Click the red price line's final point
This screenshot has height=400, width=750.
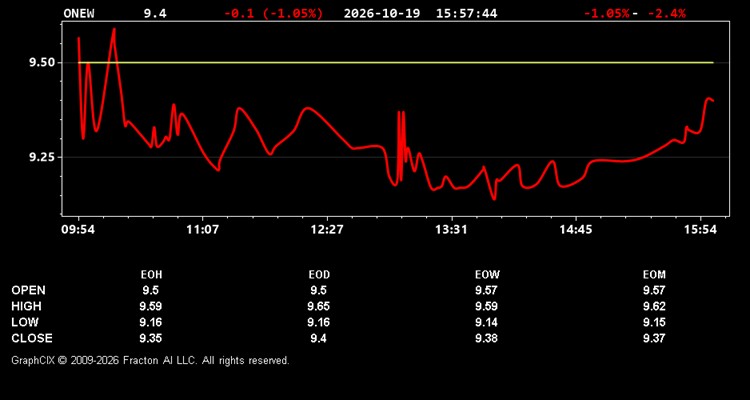(713, 100)
